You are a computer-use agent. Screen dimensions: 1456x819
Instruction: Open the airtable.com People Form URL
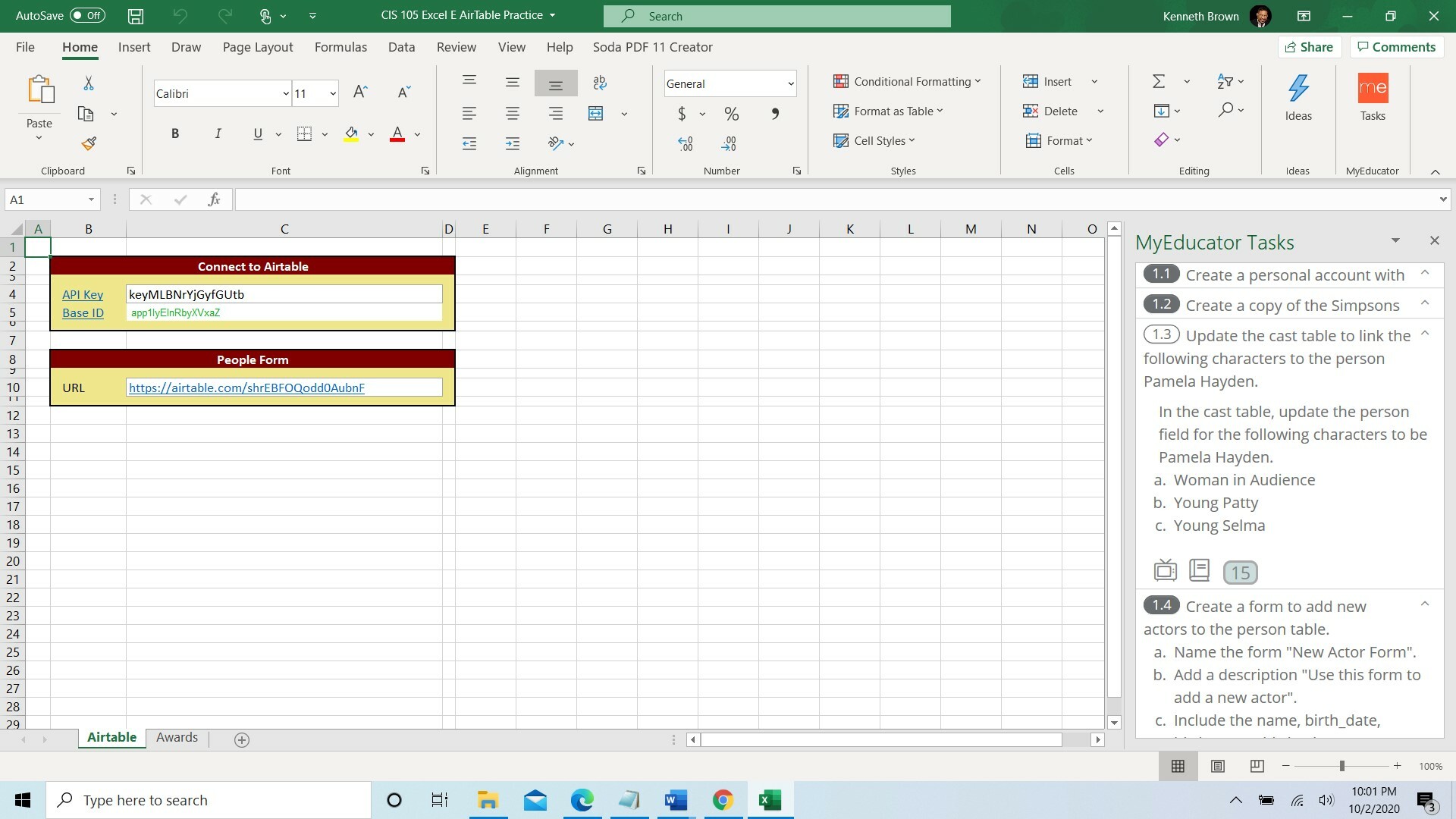(x=246, y=388)
